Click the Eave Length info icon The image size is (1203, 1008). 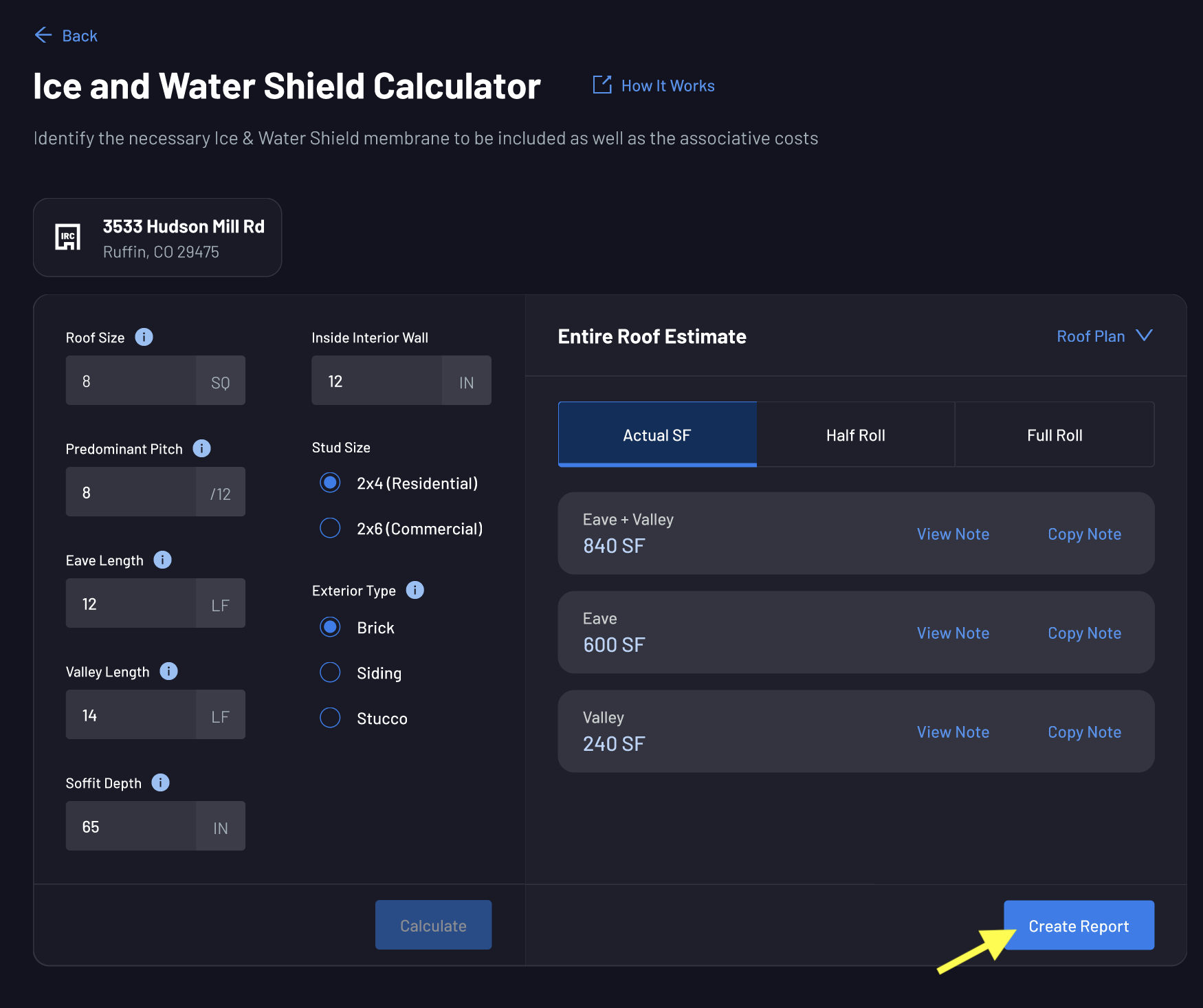[x=163, y=560]
